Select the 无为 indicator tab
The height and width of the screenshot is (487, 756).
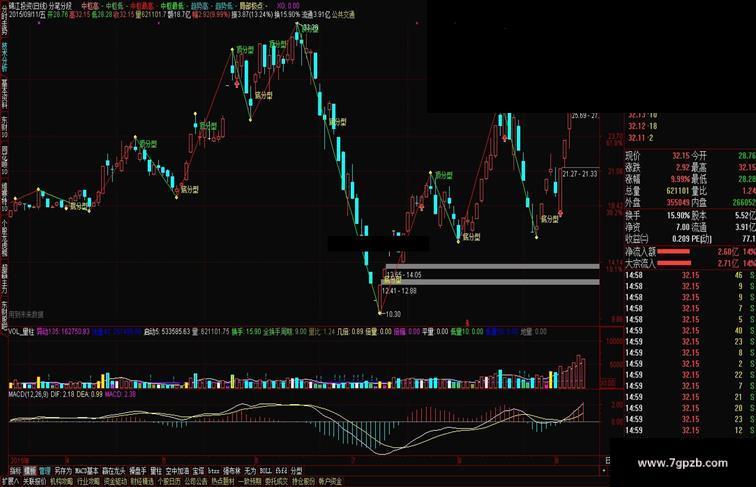[250, 471]
